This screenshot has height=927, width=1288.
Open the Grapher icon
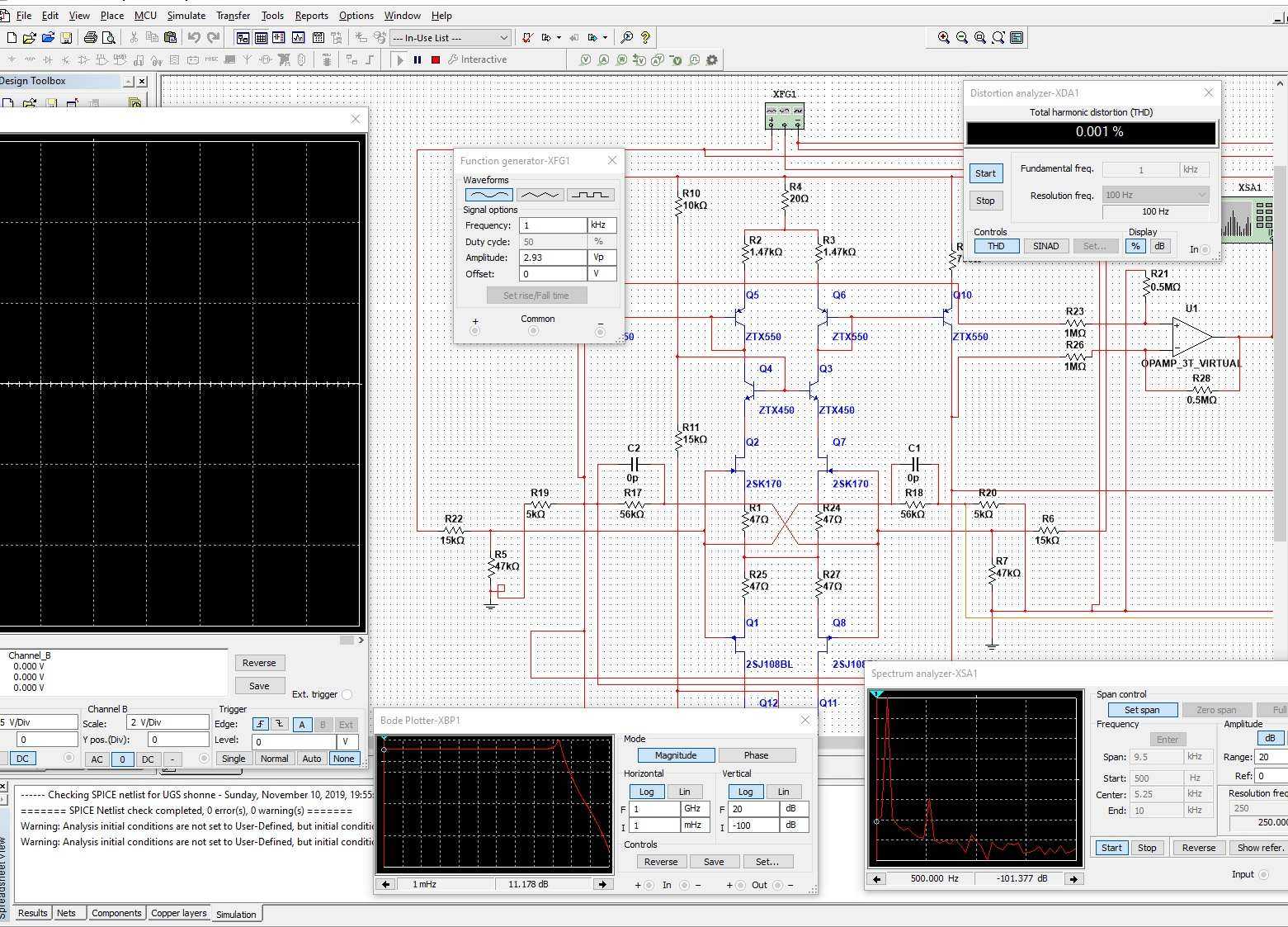coord(298,38)
